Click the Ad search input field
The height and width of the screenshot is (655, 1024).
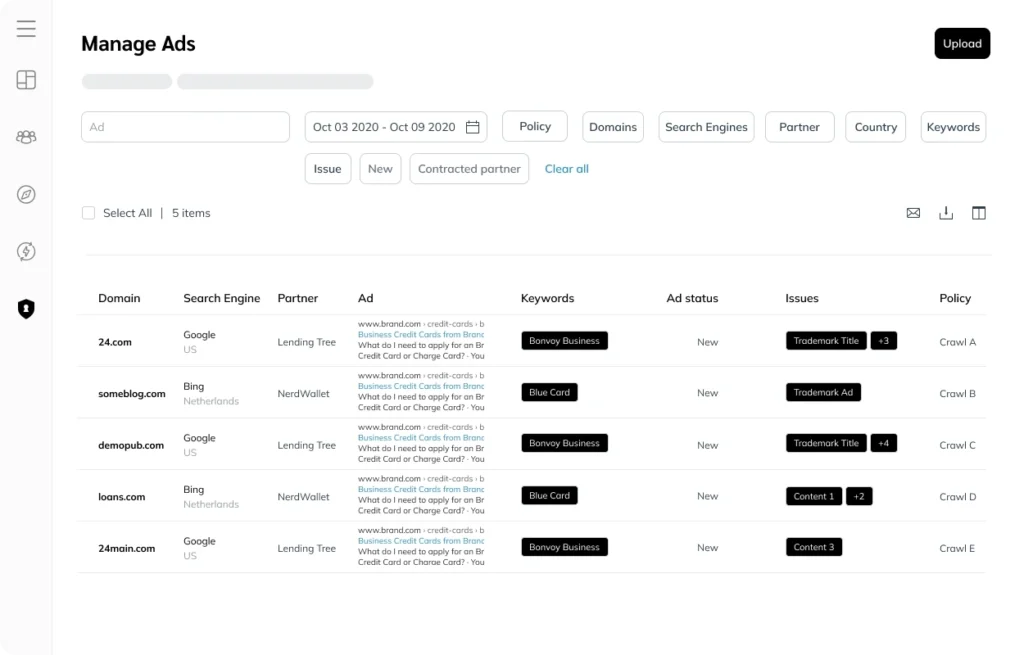185,127
